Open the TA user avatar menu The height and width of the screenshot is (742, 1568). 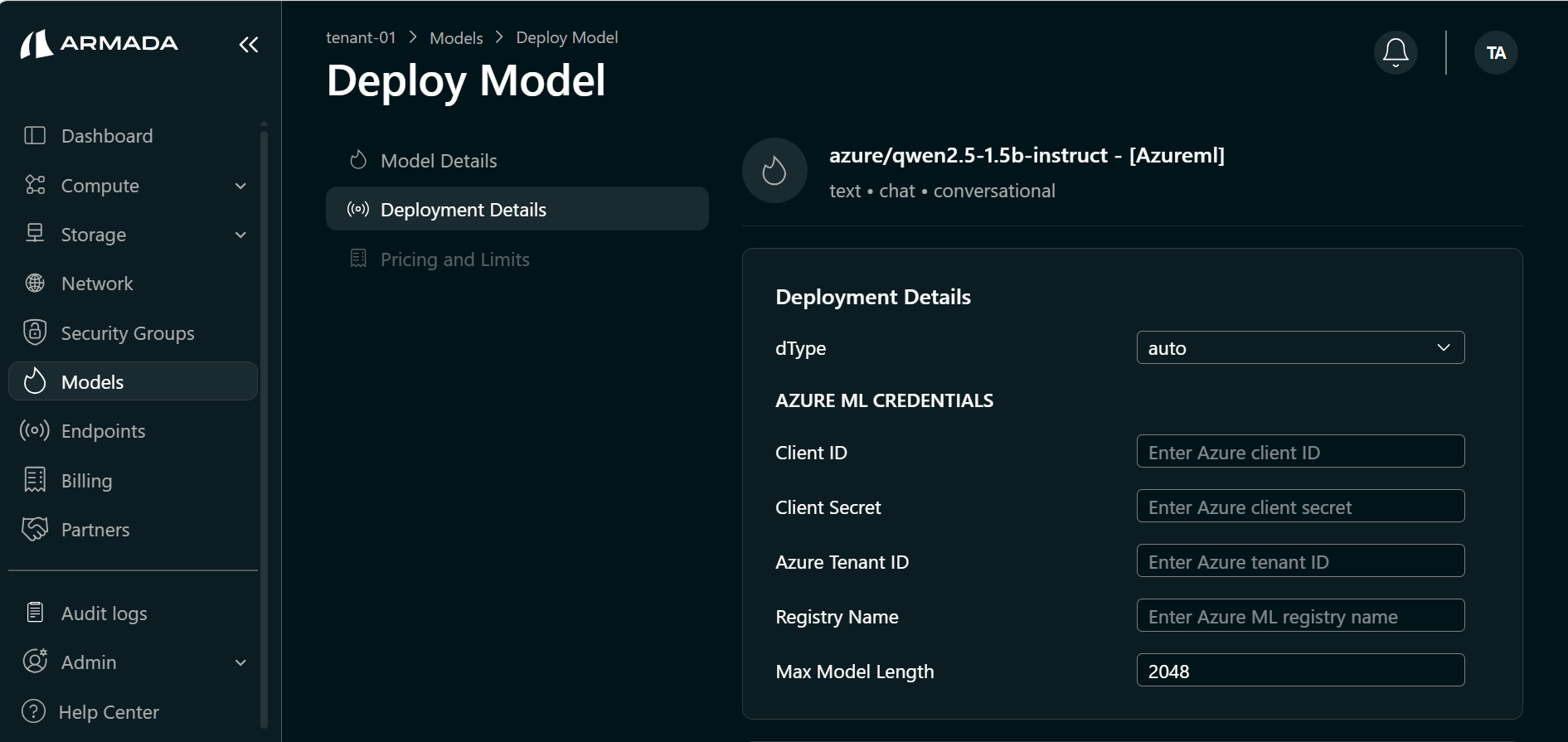click(x=1496, y=53)
